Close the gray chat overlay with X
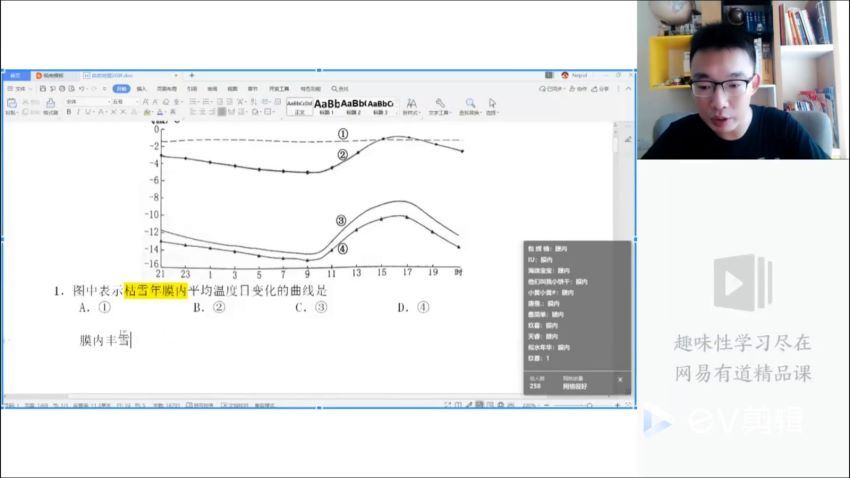Screen dimensions: 850x478 pos(620,380)
